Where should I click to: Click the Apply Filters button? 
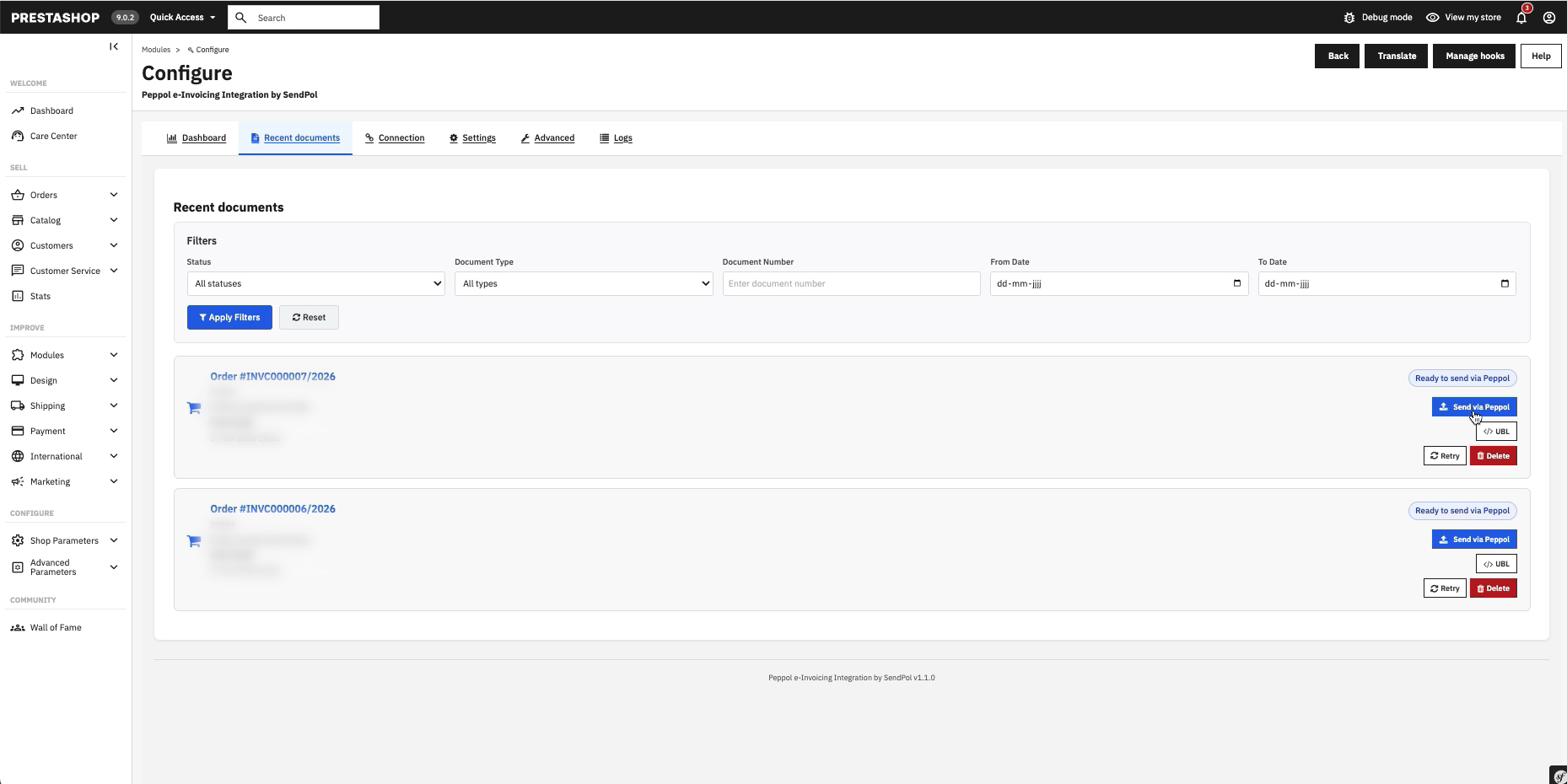pyautogui.click(x=229, y=317)
